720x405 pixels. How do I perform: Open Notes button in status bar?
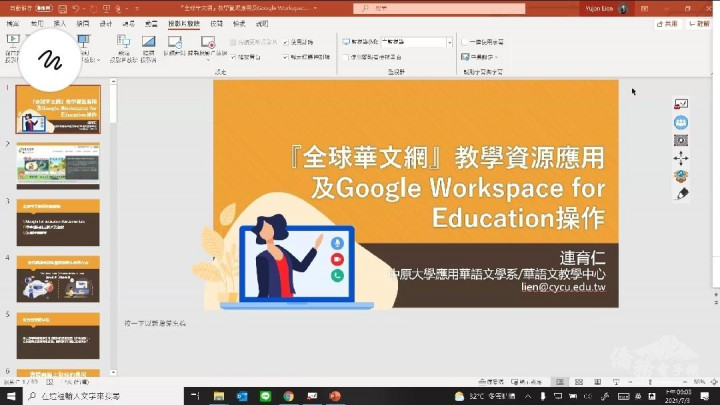click(491, 382)
